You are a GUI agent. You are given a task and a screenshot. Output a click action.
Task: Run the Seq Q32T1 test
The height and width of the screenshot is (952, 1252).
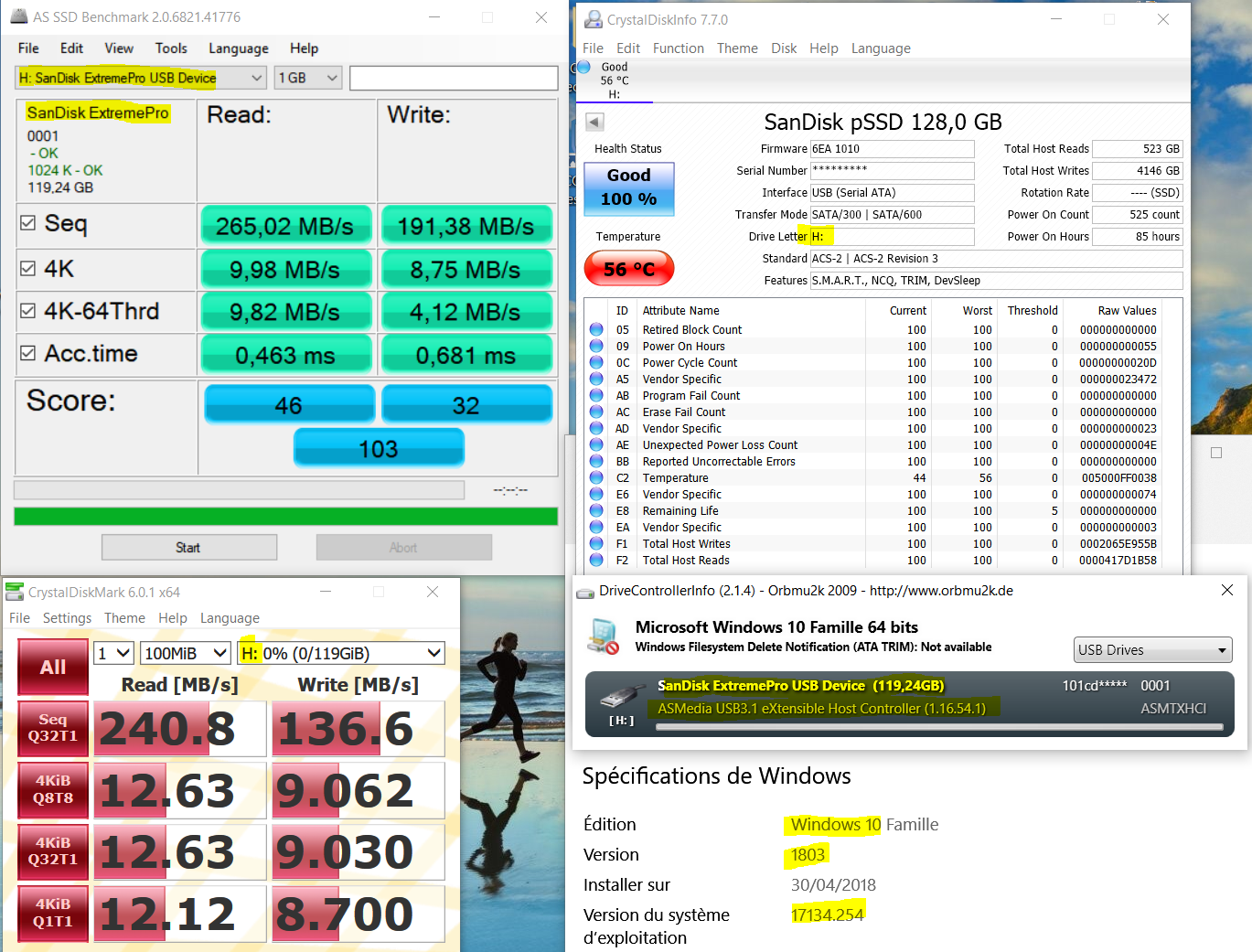click(53, 728)
